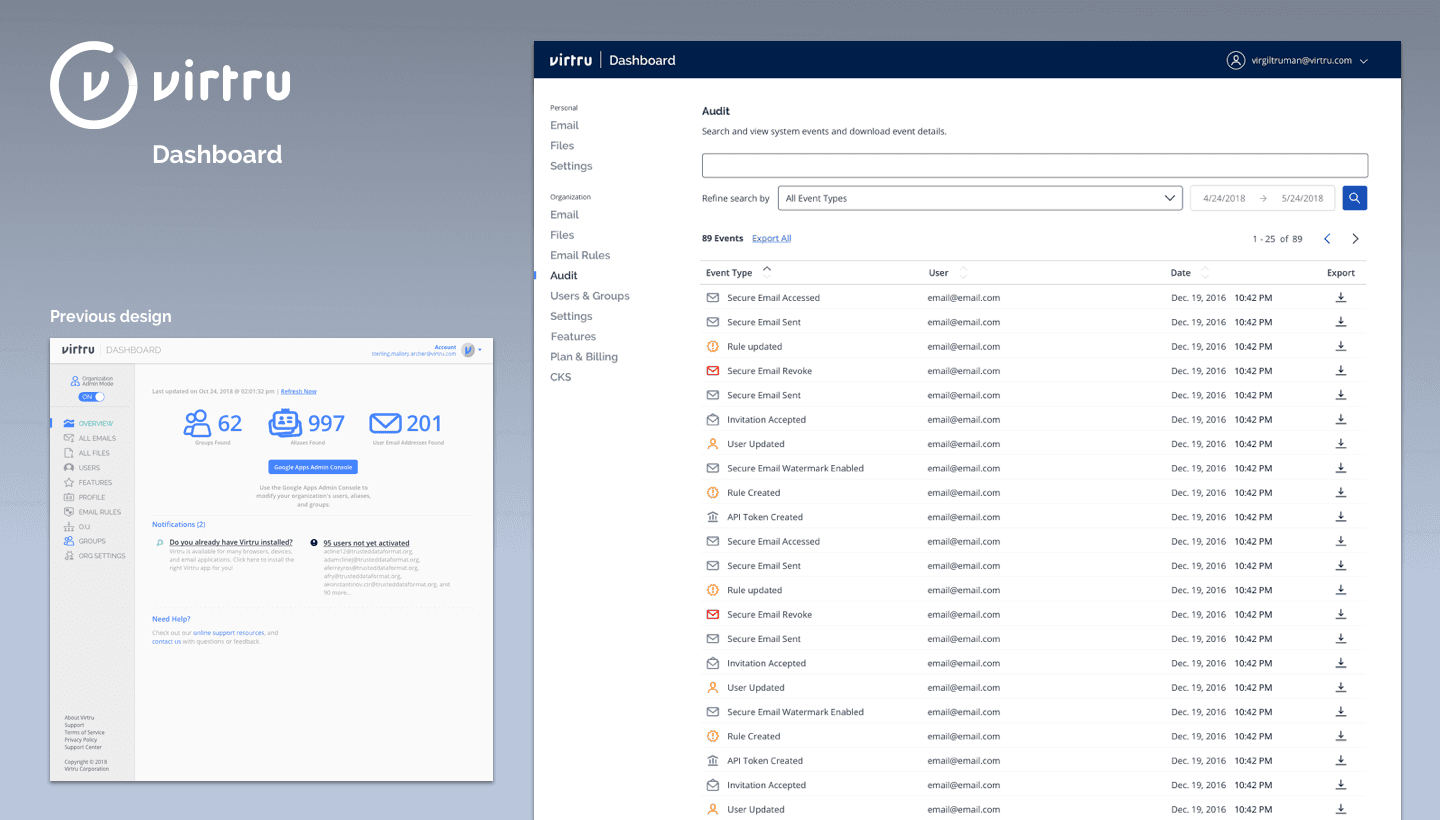Open Plan & Billing in the sidebar

(584, 356)
